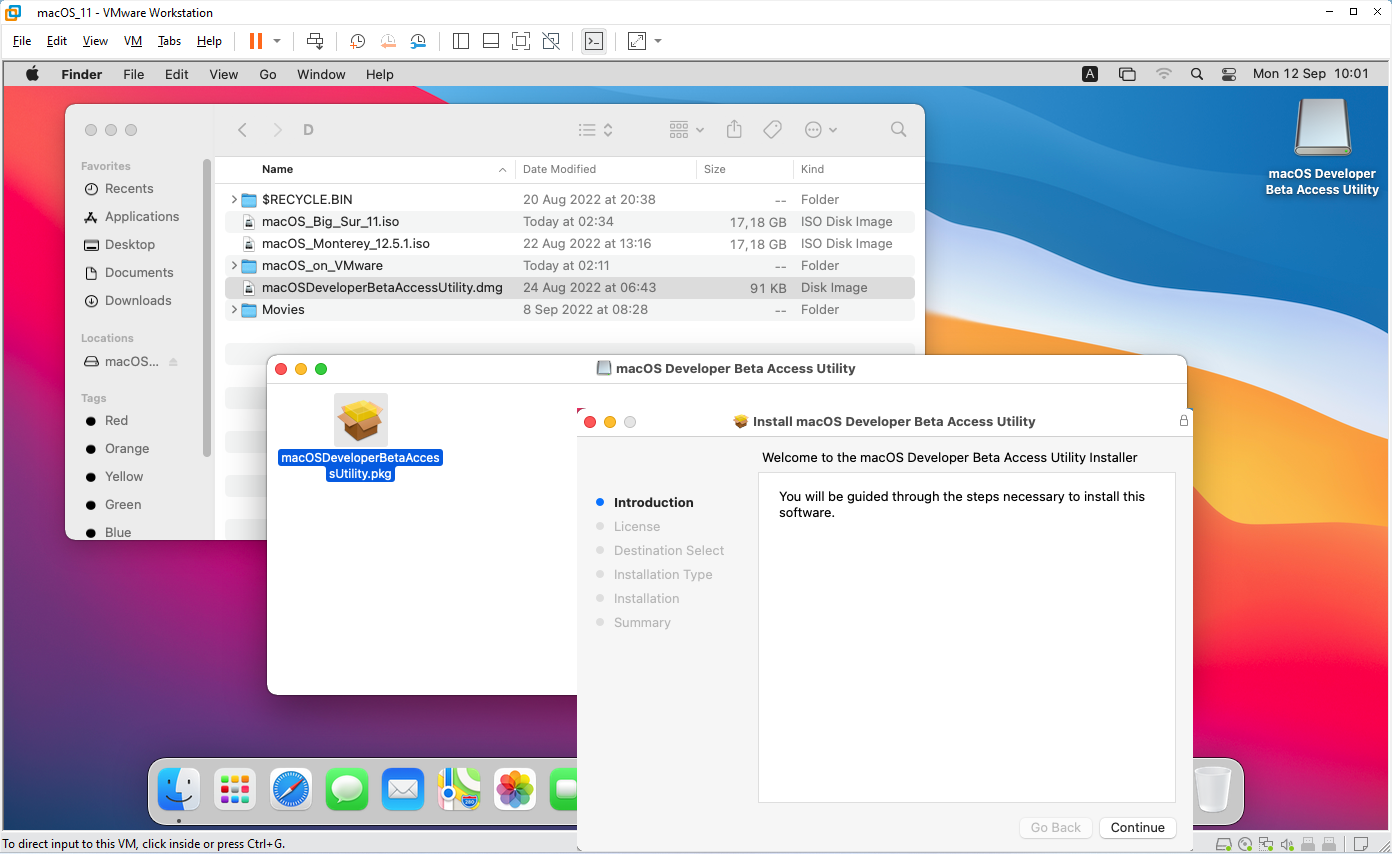Click the Finder Share toolbar icon
Image resolution: width=1392 pixels, height=854 pixels.
[734, 130]
